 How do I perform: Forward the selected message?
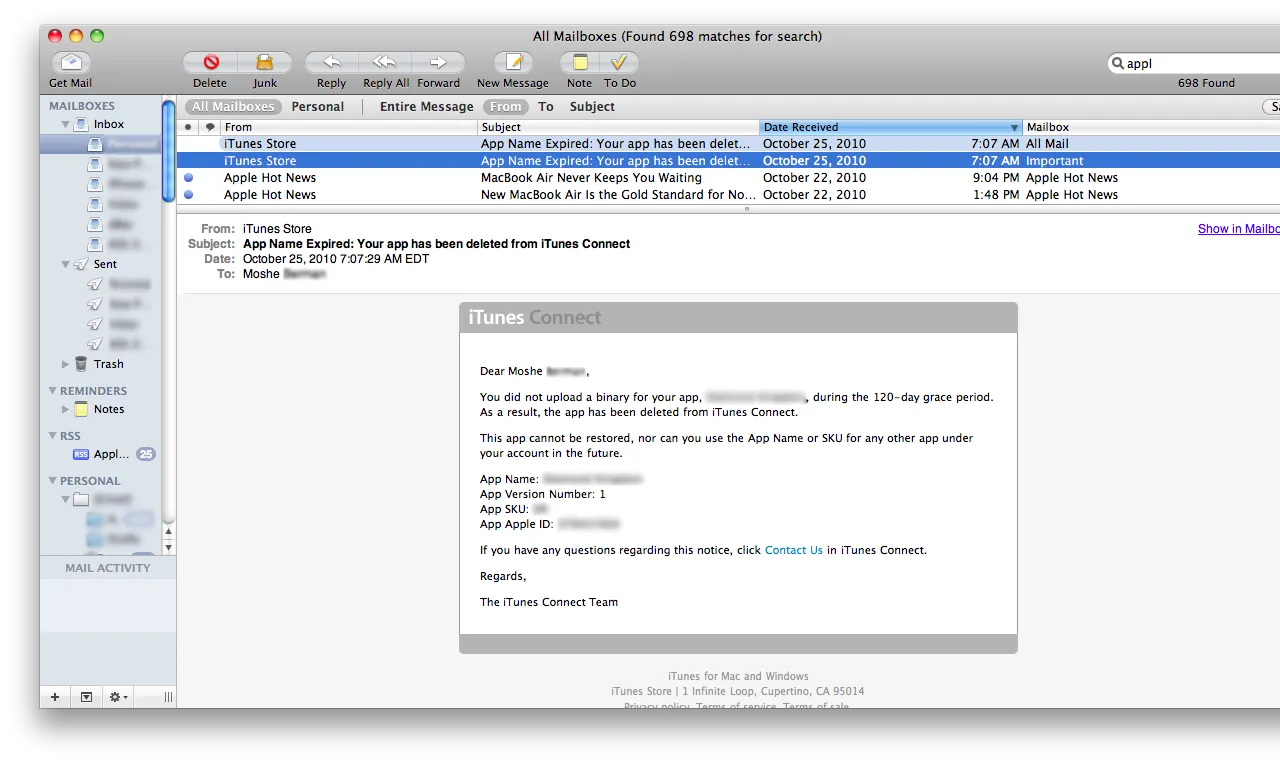(x=438, y=63)
